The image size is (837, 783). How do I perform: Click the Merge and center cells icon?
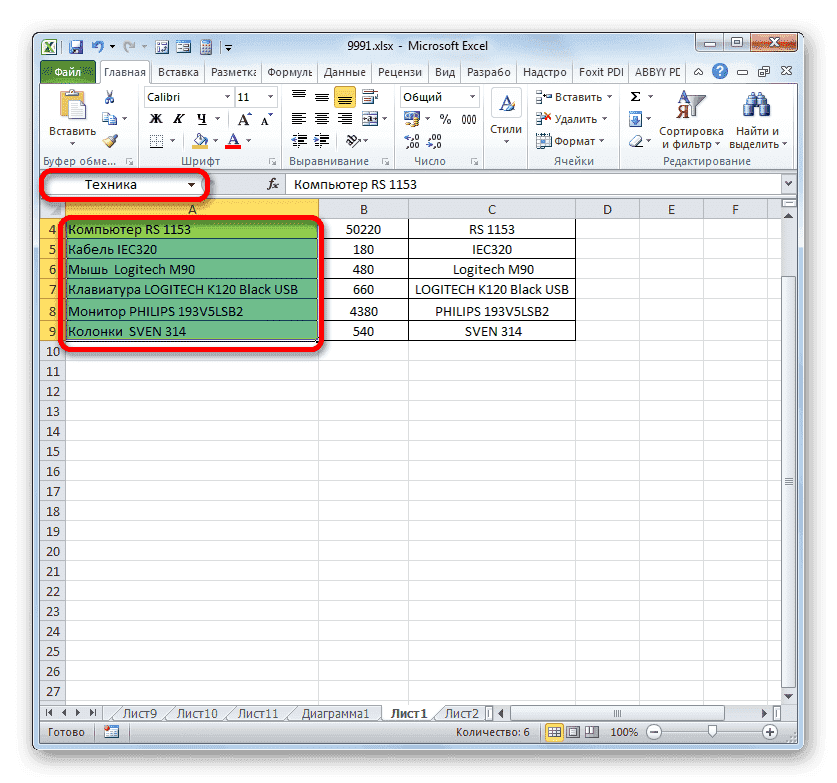coord(371,118)
